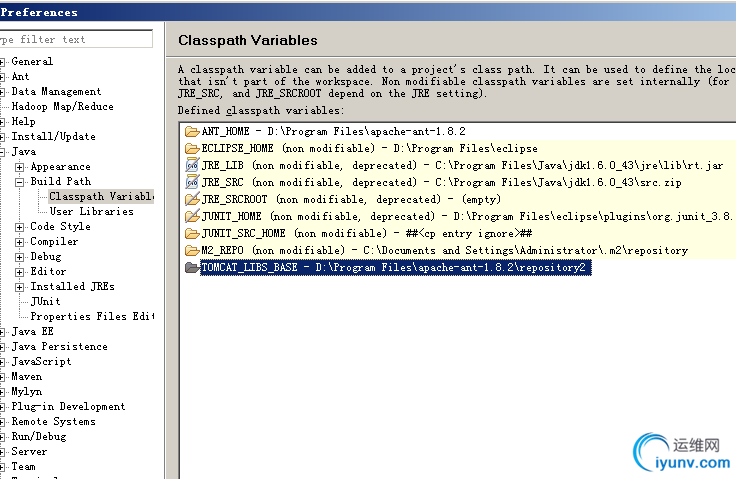Click the JRE_SRCROOT deprecated folder icon
Viewport: 736px width, 479px height.
click(192, 199)
